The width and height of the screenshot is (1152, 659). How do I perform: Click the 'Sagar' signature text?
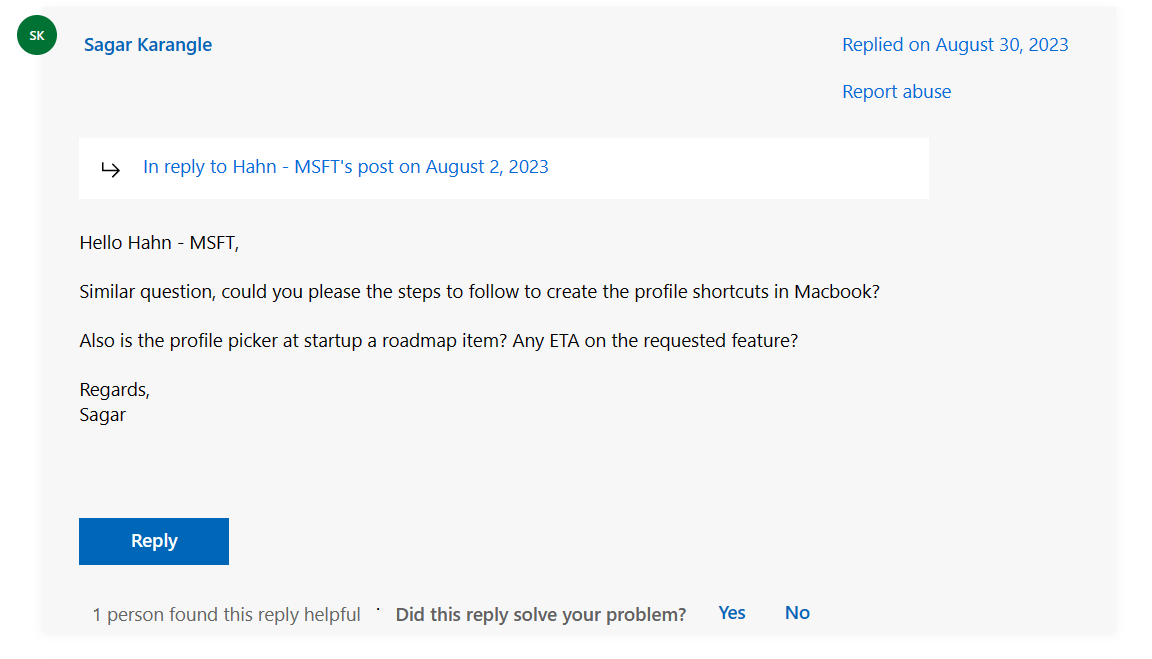click(x=102, y=414)
